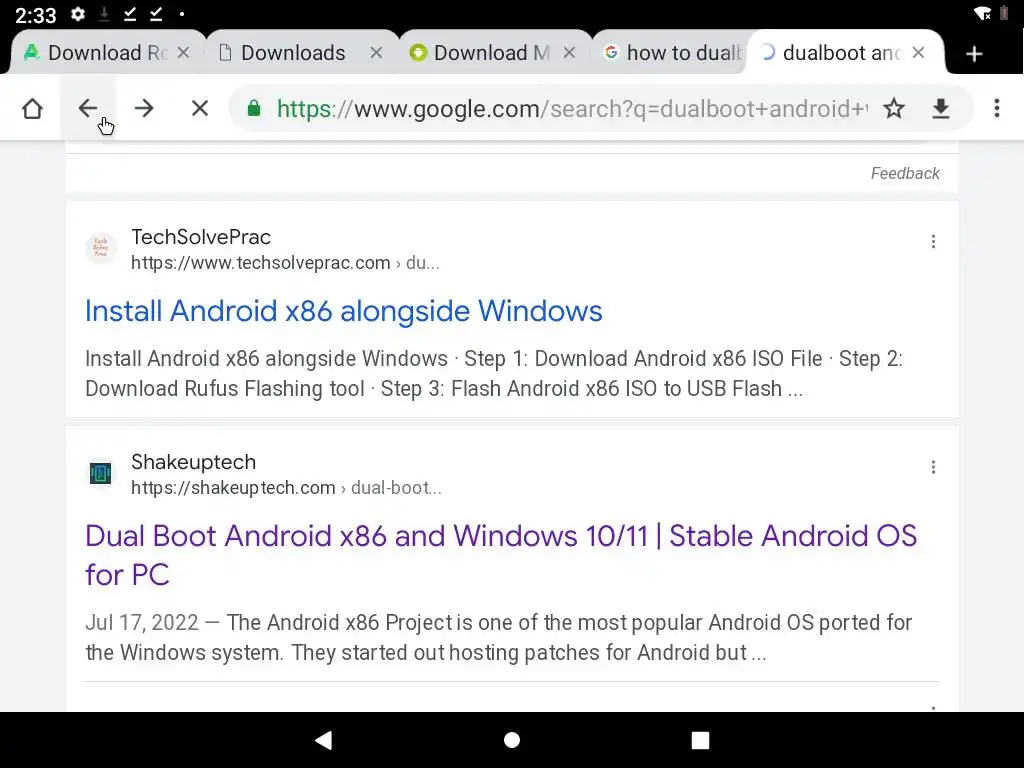Click Shakeuptech site favicon
The width and height of the screenshot is (1024, 768).
tap(101, 473)
